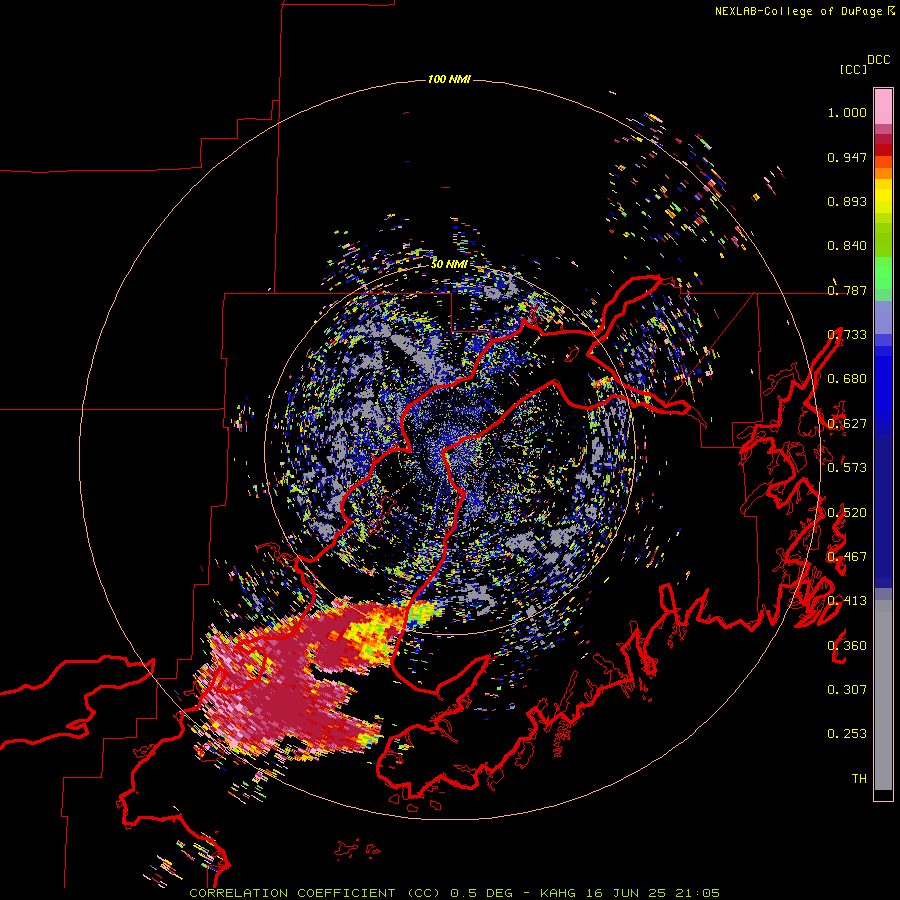Click the 0.893 value on color scale
Image resolution: width=900 pixels, height=900 pixels.
coord(847,201)
